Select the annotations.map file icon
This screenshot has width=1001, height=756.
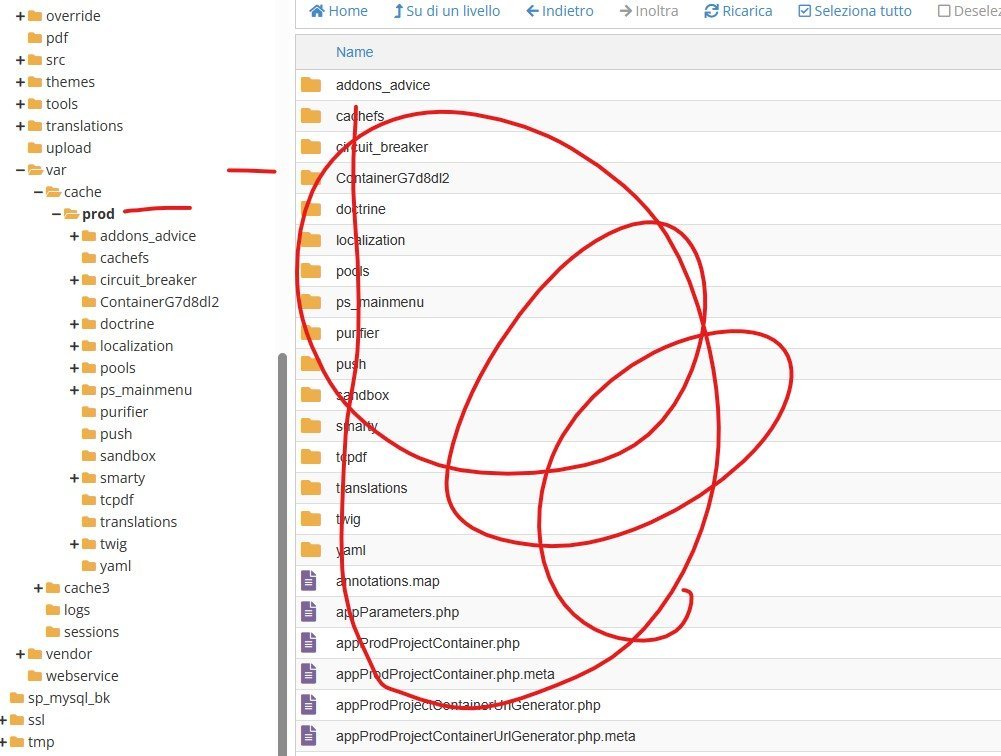point(309,580)
